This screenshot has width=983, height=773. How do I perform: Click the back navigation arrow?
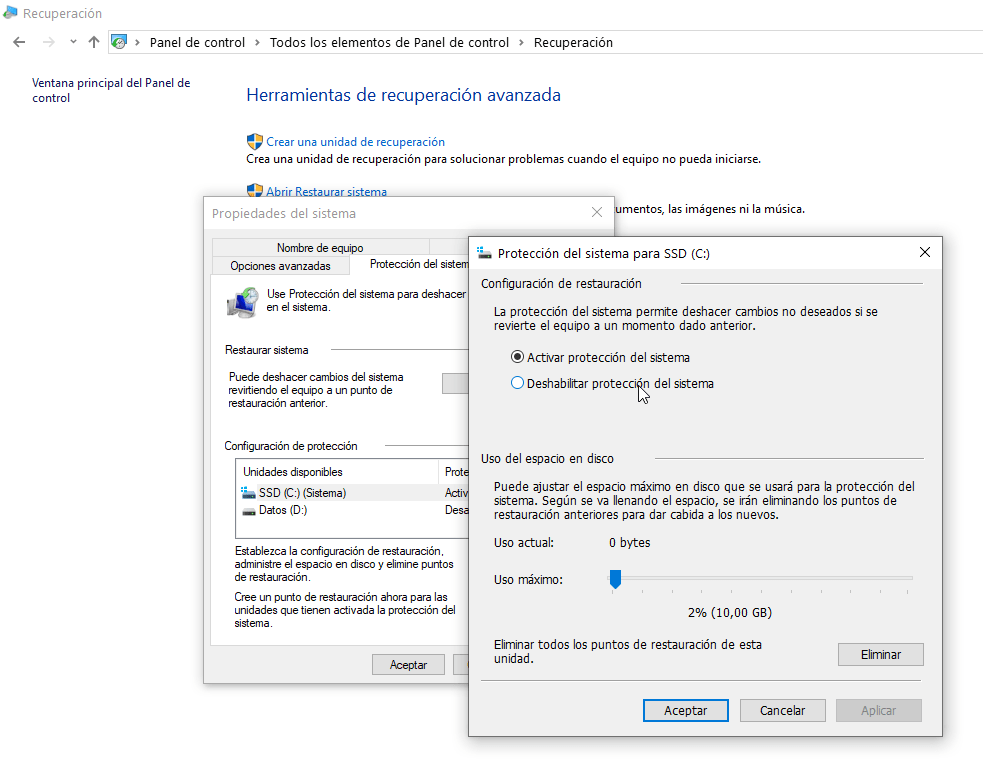coord(19,42)
